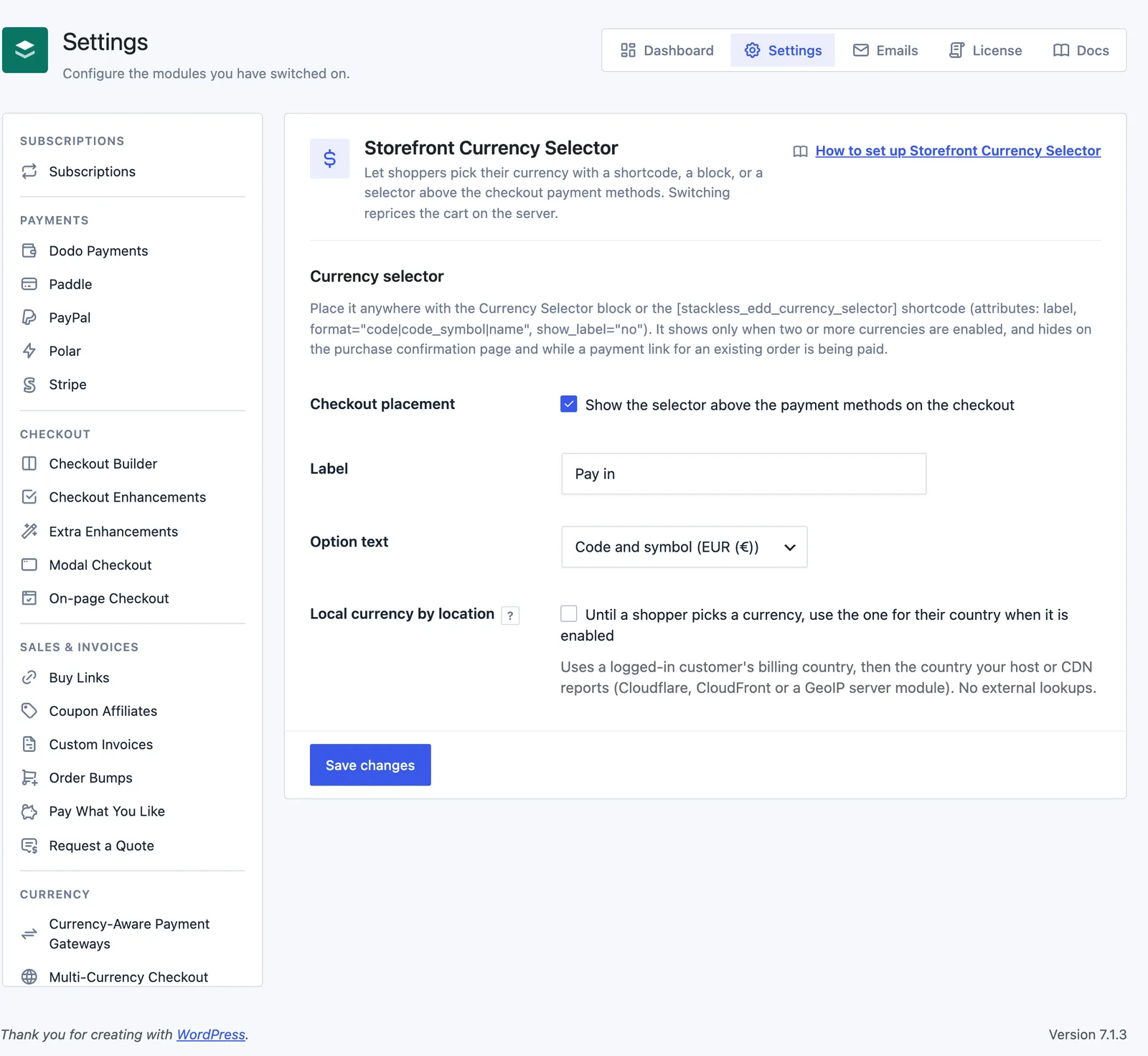Viewport: 1148px width, 1056px height.
Task: Select the Settings tab
Action: click(783, 50)
